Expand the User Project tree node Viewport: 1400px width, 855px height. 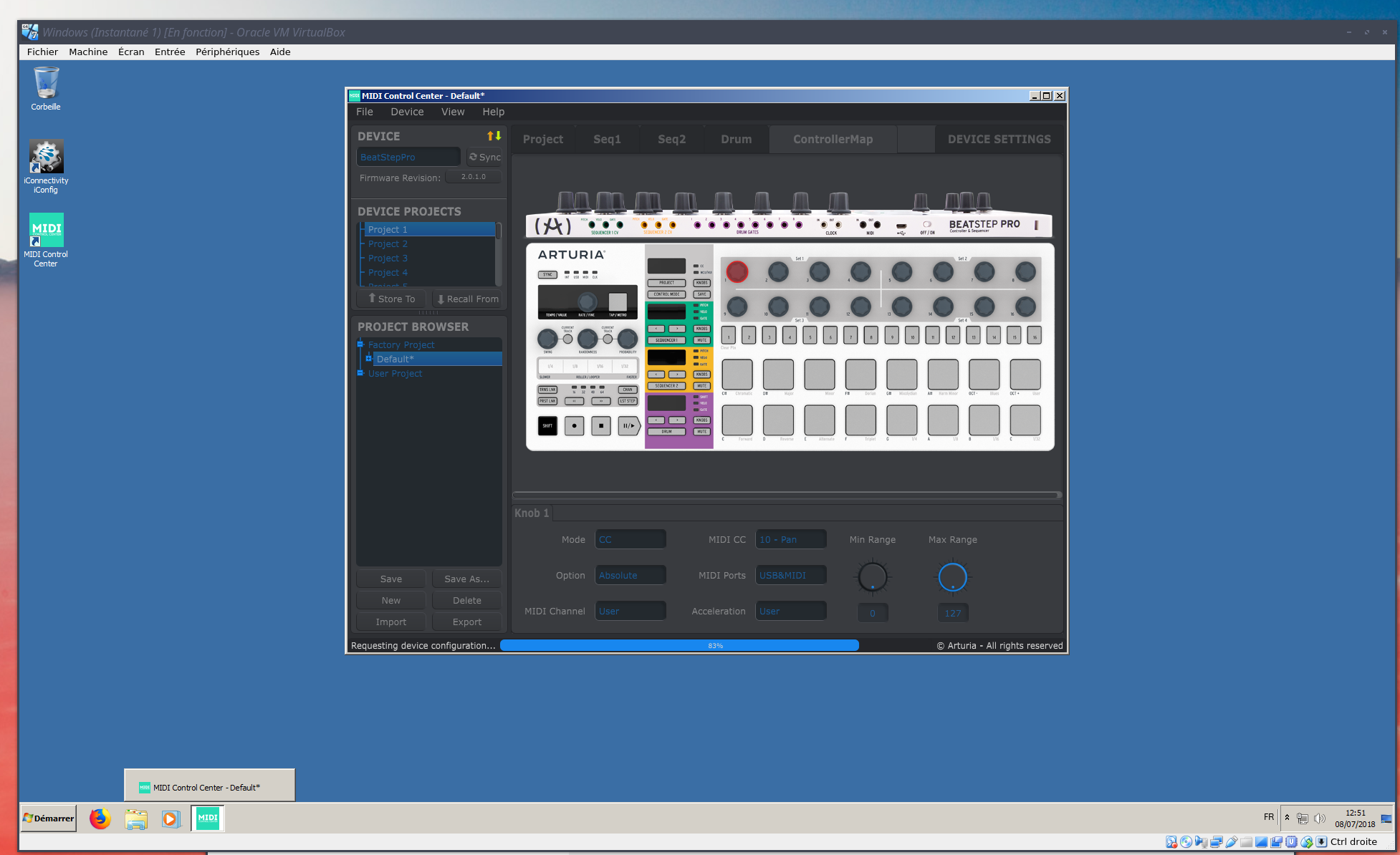click(360, 374)
